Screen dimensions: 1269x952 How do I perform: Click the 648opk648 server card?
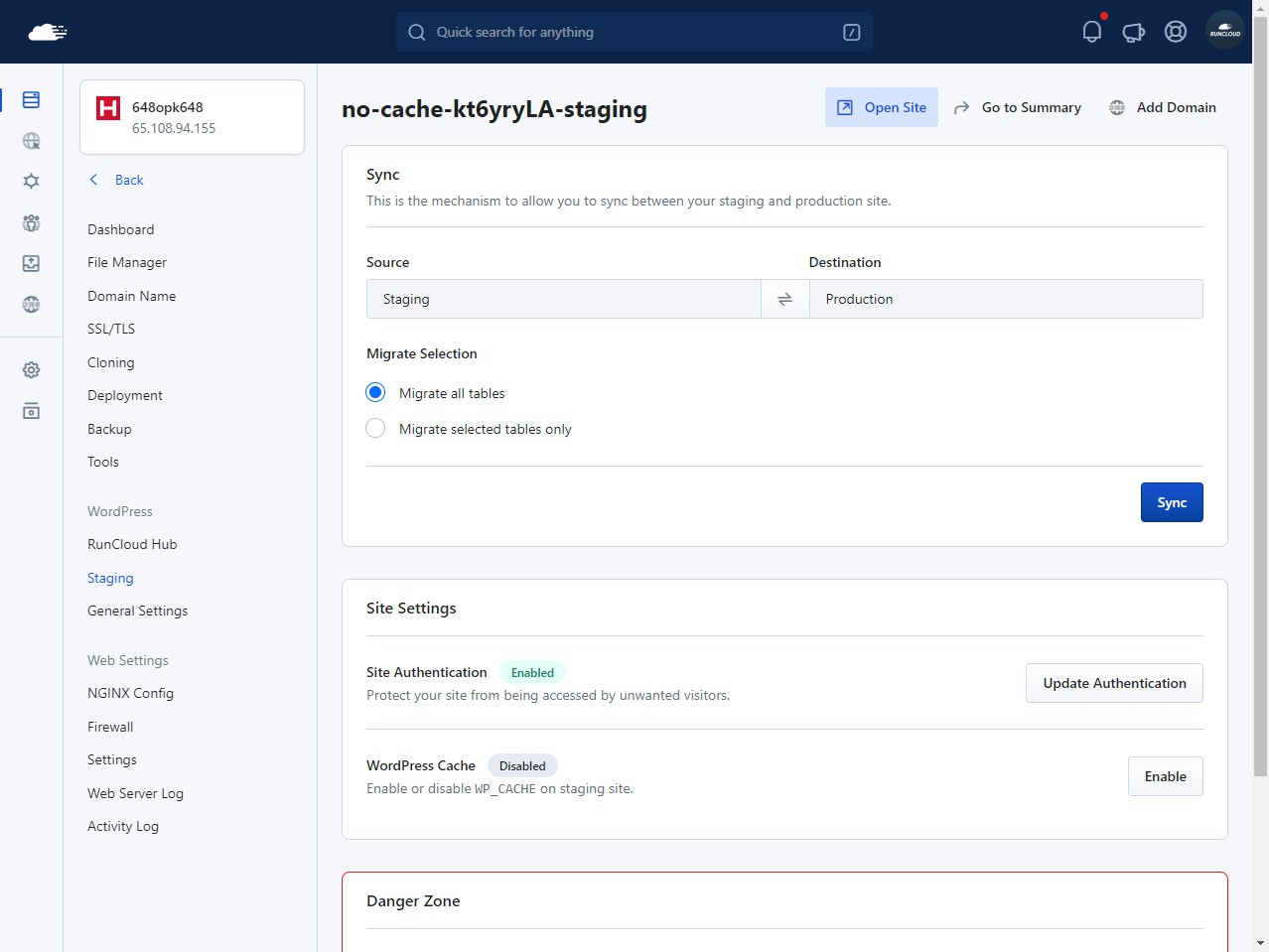tap(192, 117)
